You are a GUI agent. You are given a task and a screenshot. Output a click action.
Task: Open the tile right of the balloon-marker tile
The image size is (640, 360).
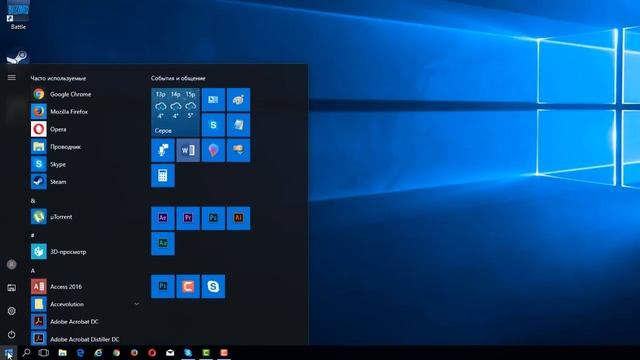click(x=238, y=150)
